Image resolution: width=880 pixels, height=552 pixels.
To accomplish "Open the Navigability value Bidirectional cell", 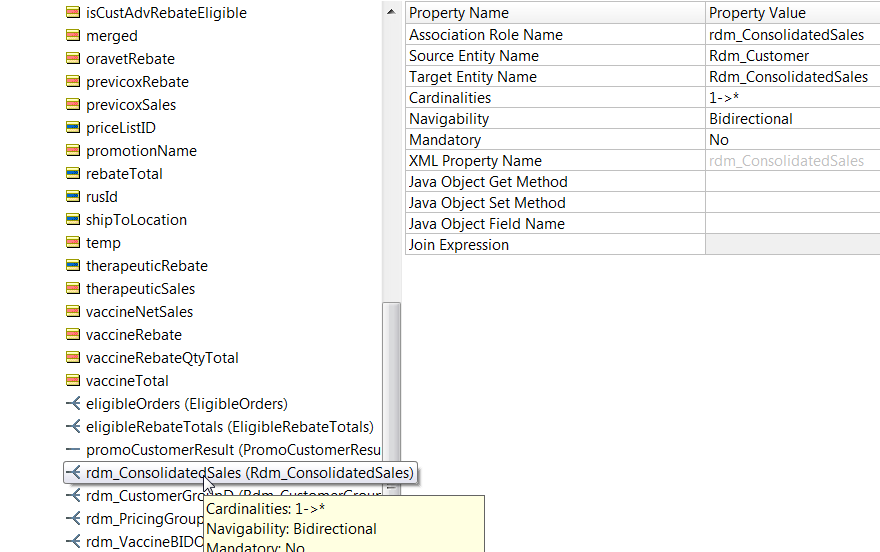I will click(792, 118).
